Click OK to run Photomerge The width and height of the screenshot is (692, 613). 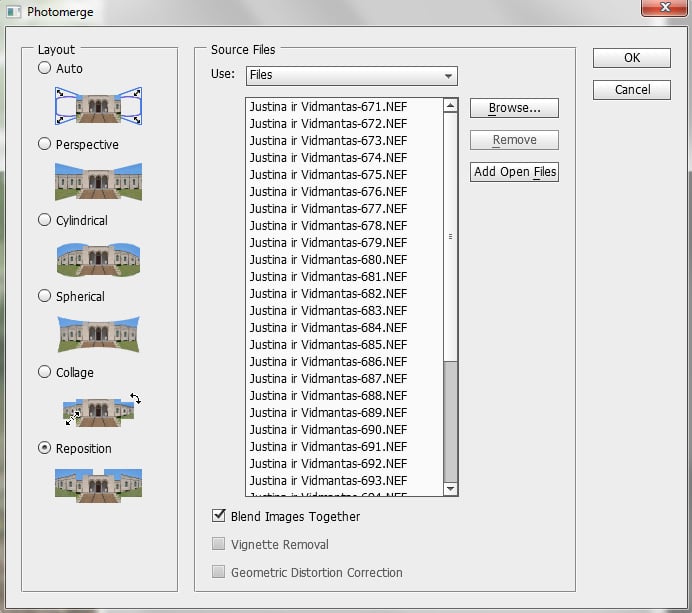[632, 58]
